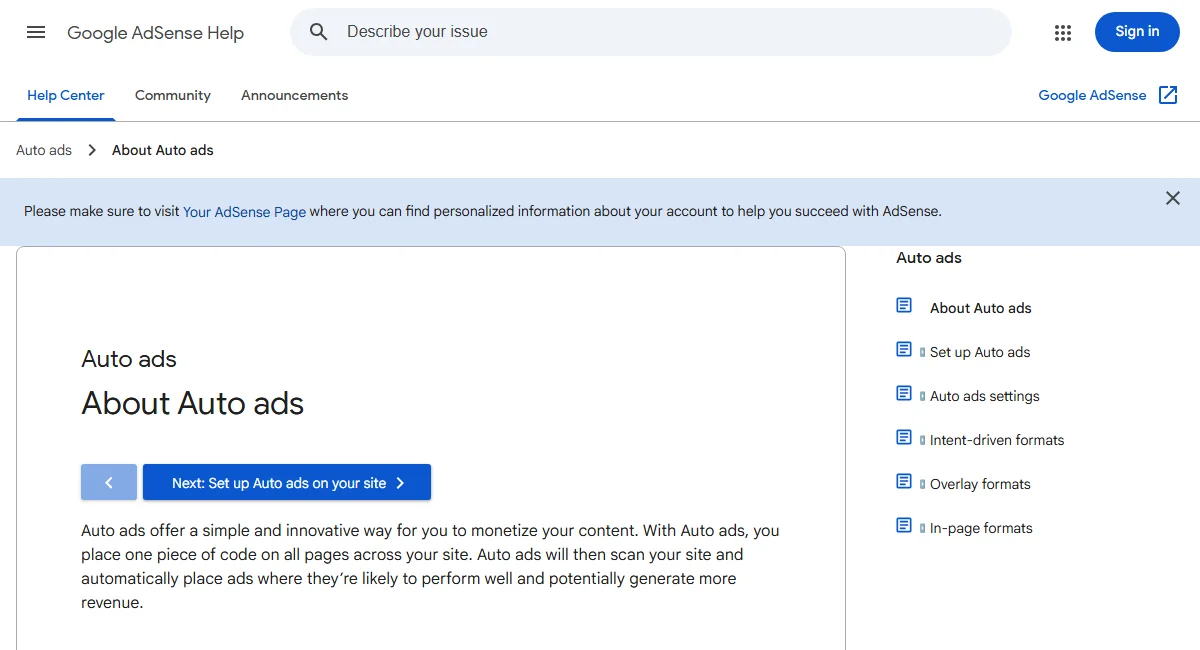Go to the previous article button

(108, 482)
